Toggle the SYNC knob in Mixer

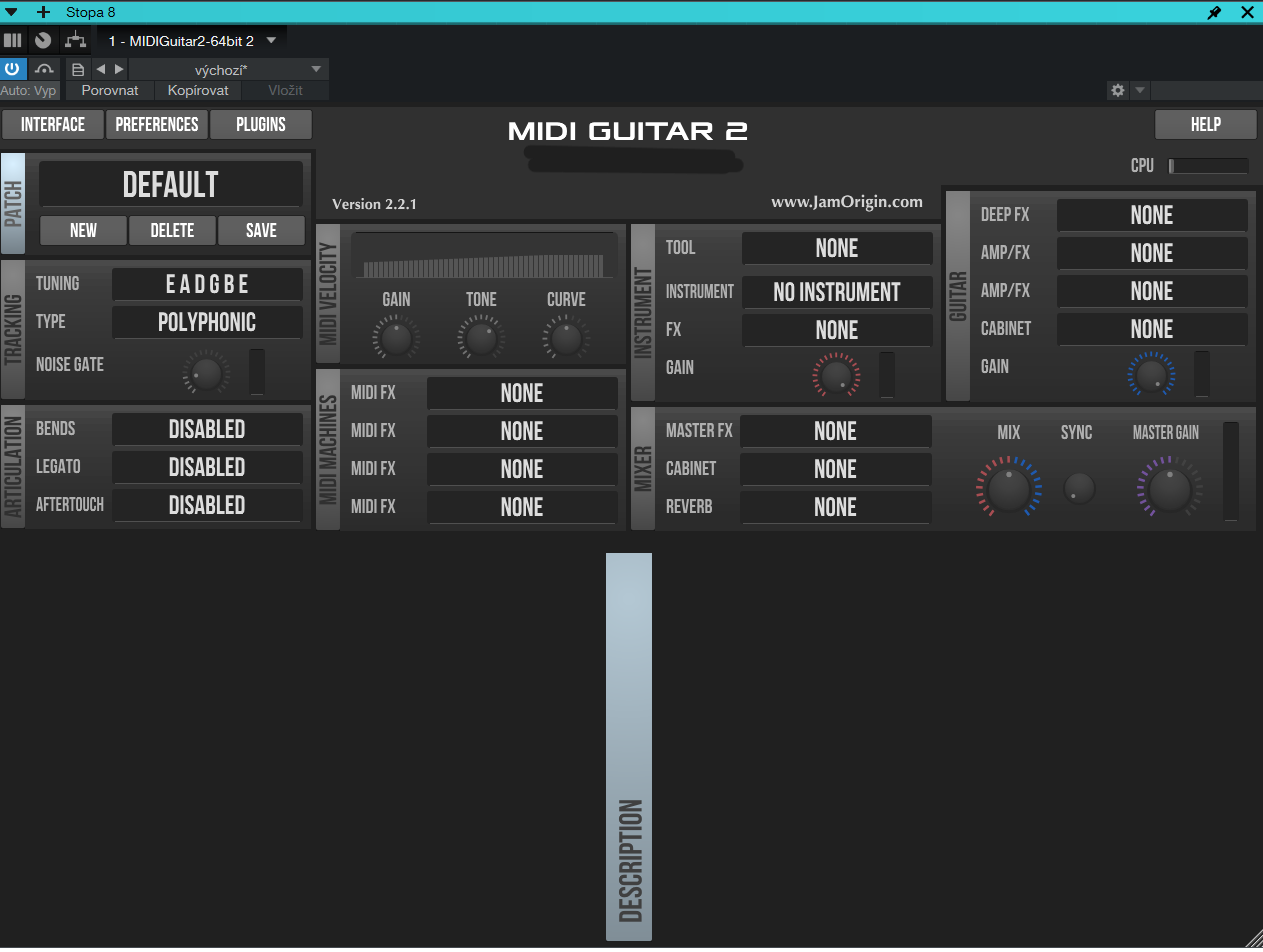coord(1078,488)
